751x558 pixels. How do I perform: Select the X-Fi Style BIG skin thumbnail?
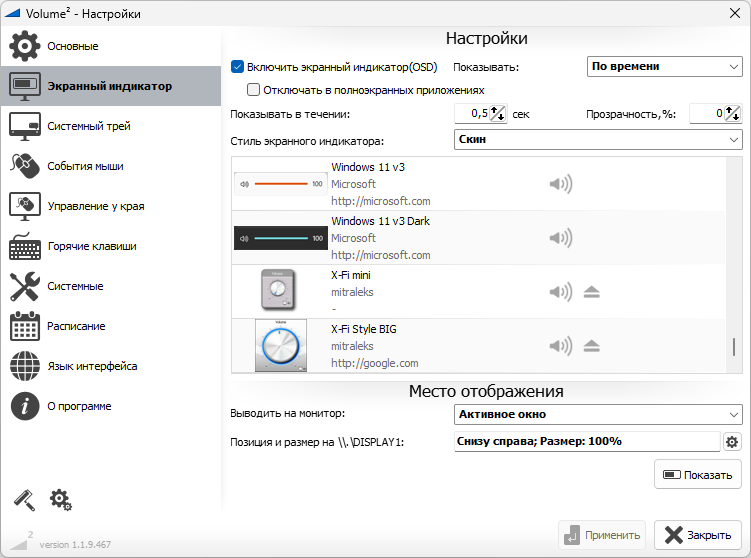click(281, 346)
